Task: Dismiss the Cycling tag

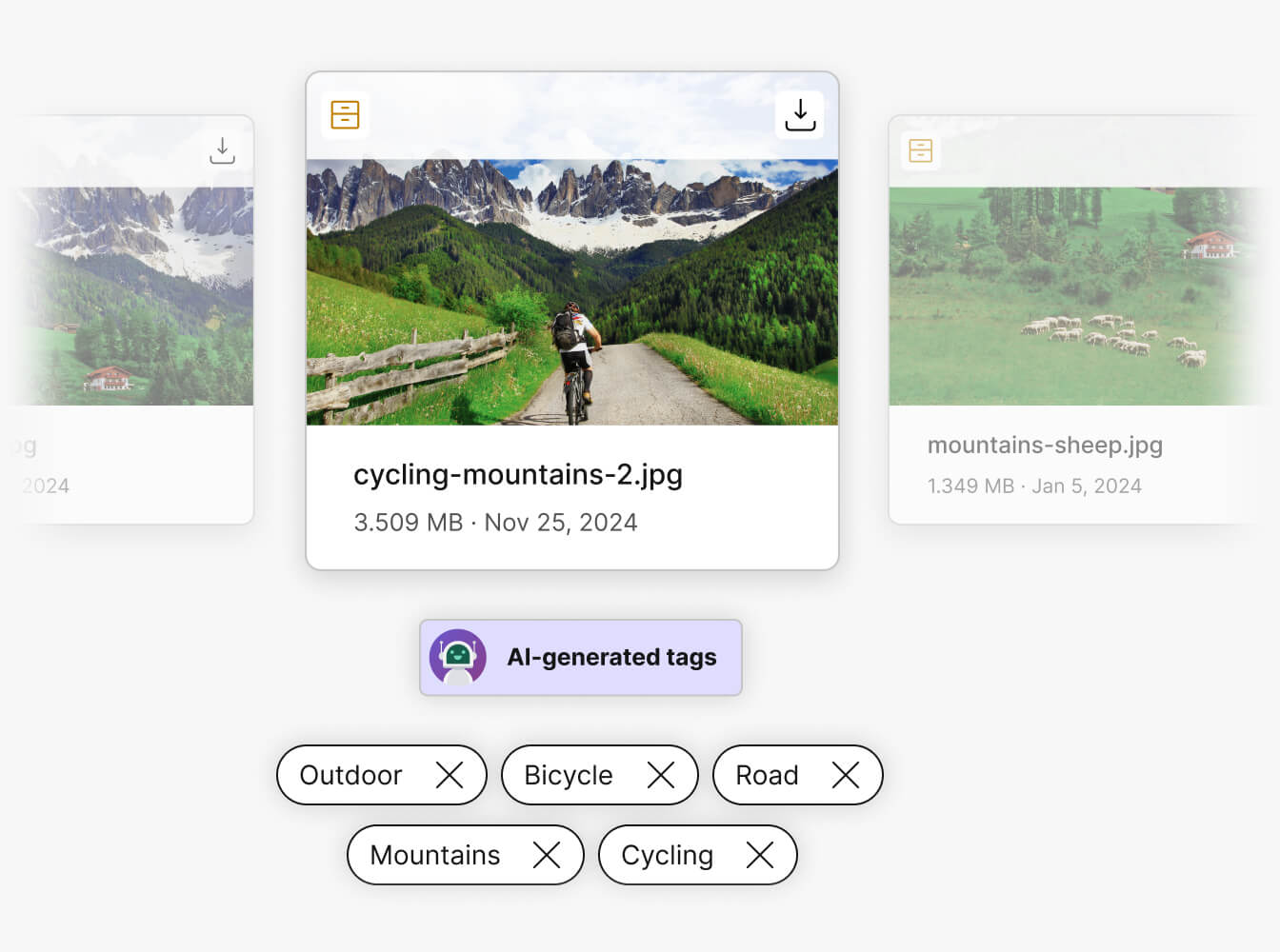Action: (760, 855)
